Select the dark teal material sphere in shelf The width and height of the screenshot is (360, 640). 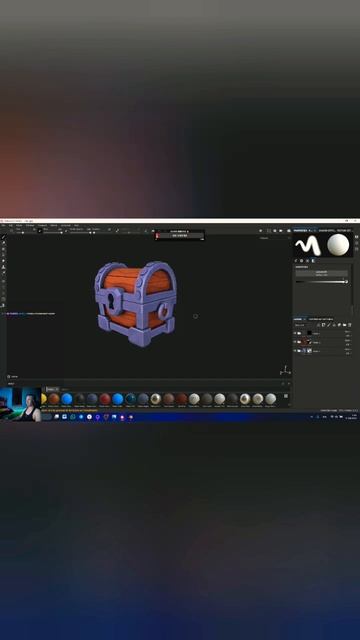click(x=130, y=398)
